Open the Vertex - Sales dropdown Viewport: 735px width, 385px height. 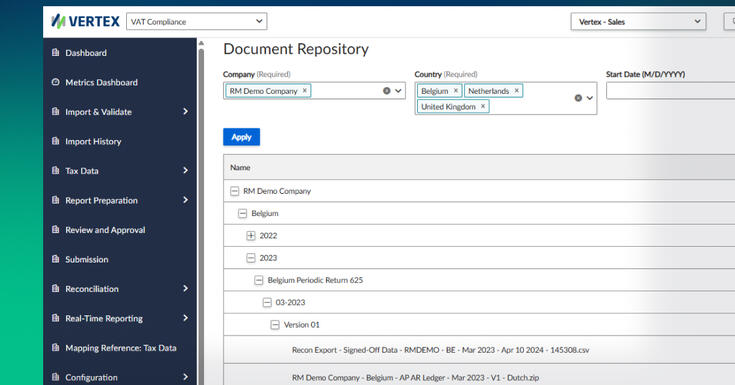coord(638,22)
